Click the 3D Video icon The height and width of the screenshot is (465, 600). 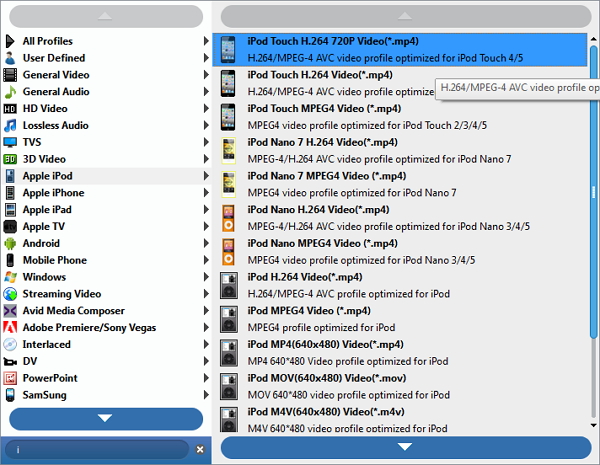[10, 159]
